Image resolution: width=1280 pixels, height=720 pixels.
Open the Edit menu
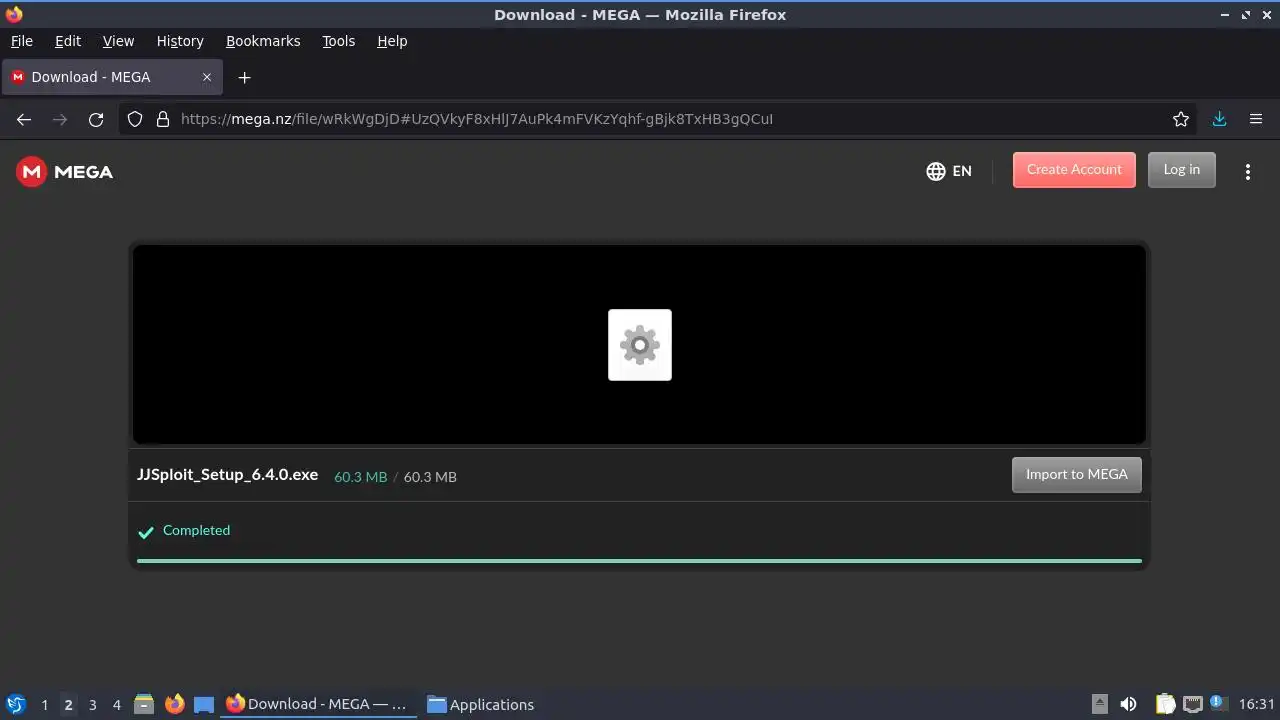[68, 41]
